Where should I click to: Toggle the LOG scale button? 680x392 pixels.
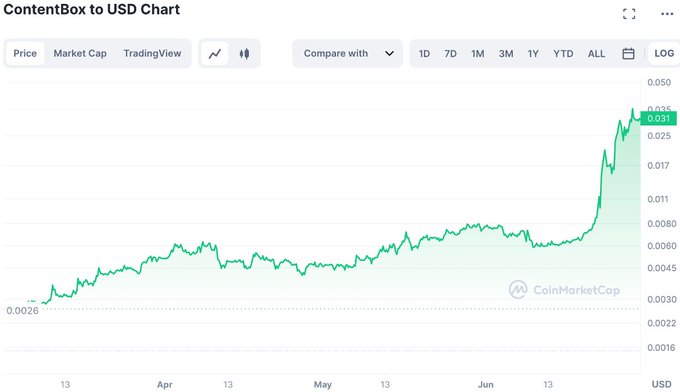(x=664, y=53)
